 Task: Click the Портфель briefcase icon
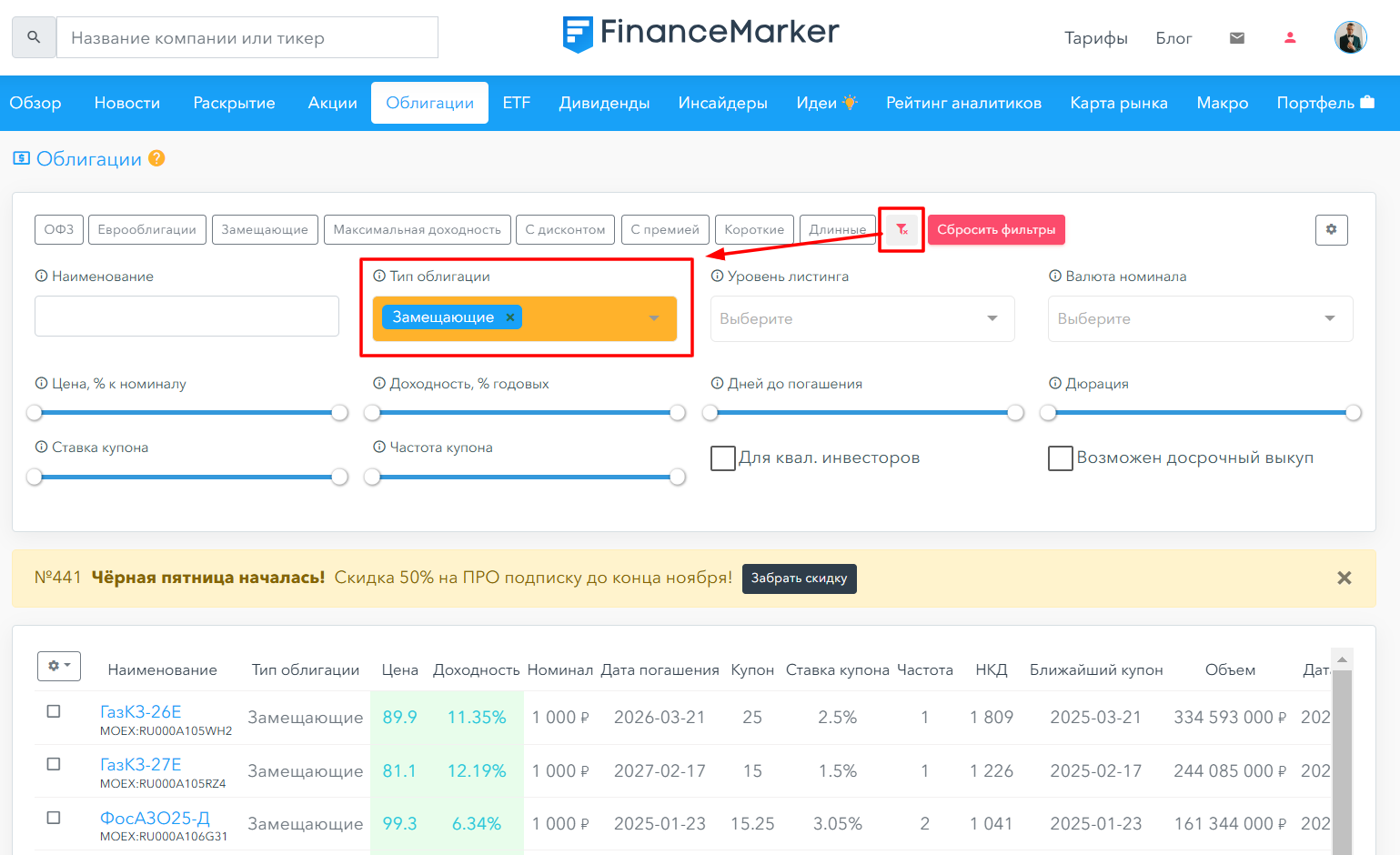(x=1367, y=102)
